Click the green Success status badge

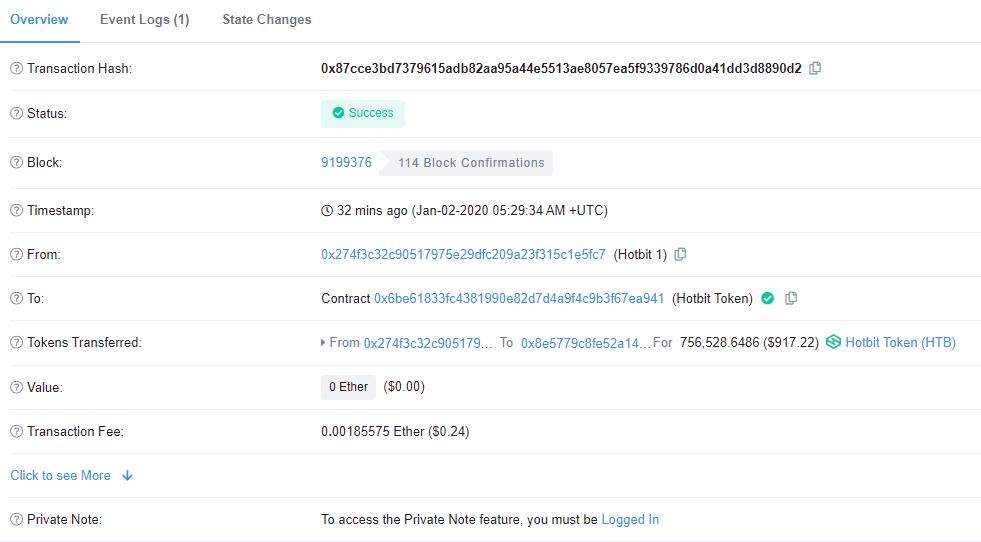coord(363,113)
